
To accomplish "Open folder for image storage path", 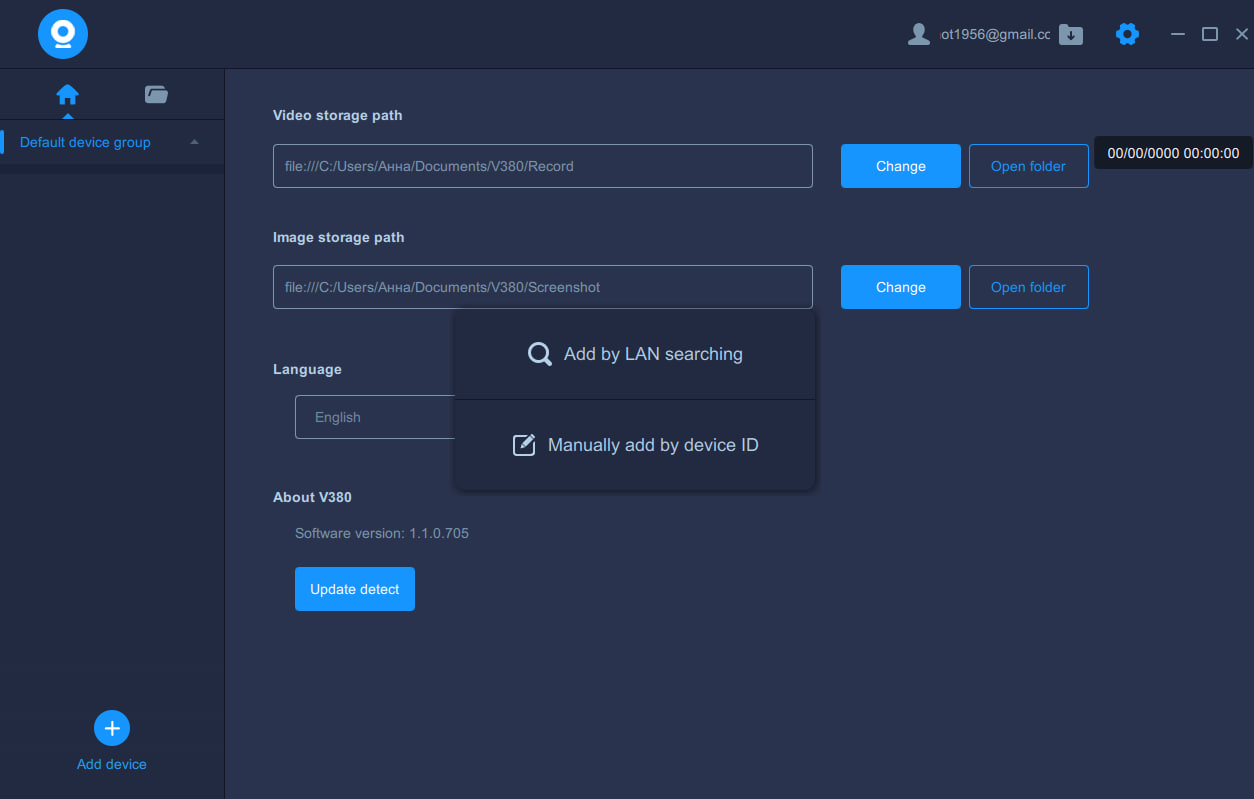I will coord(1028,287).
